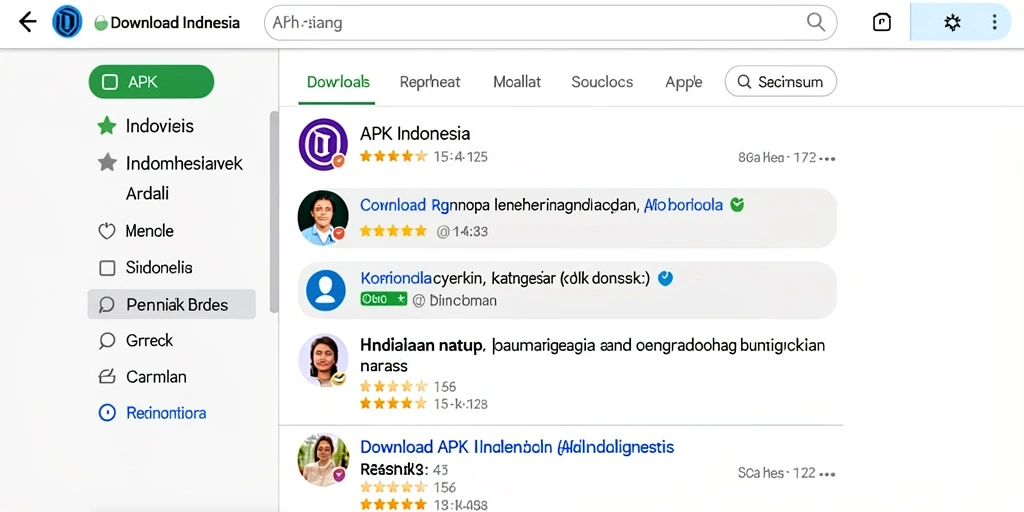Open the Korriondla cyerkin result link
The width and height of the screenshot is (1024, 512).
(505, 279)
